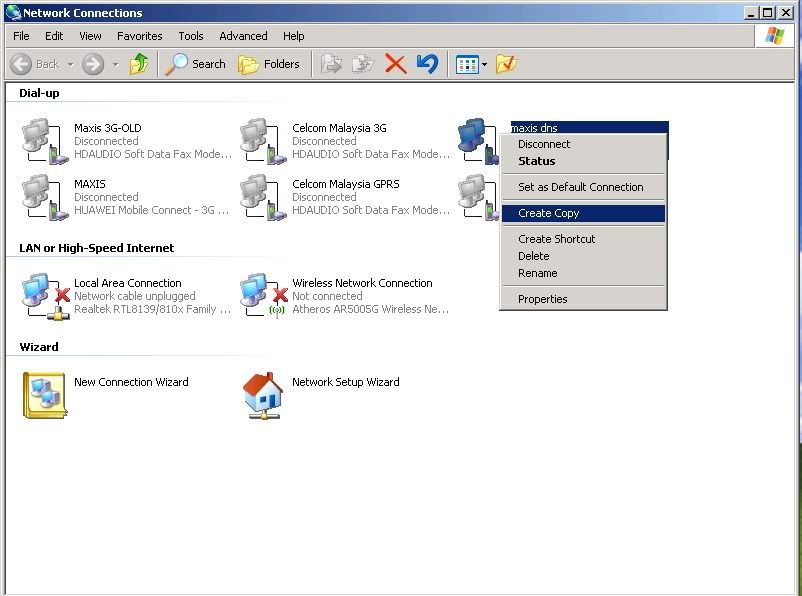Click the Wizard group header
Image resolution: width=802 pixels, height=596 pixels.
(39, 347)
